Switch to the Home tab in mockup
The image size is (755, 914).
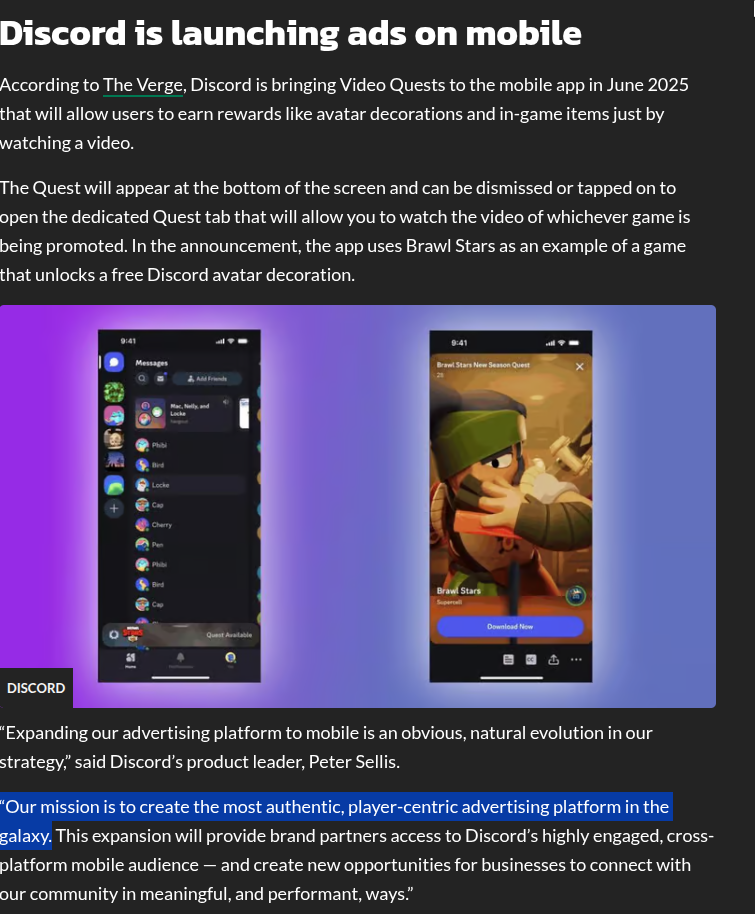(x=131, y=660)
